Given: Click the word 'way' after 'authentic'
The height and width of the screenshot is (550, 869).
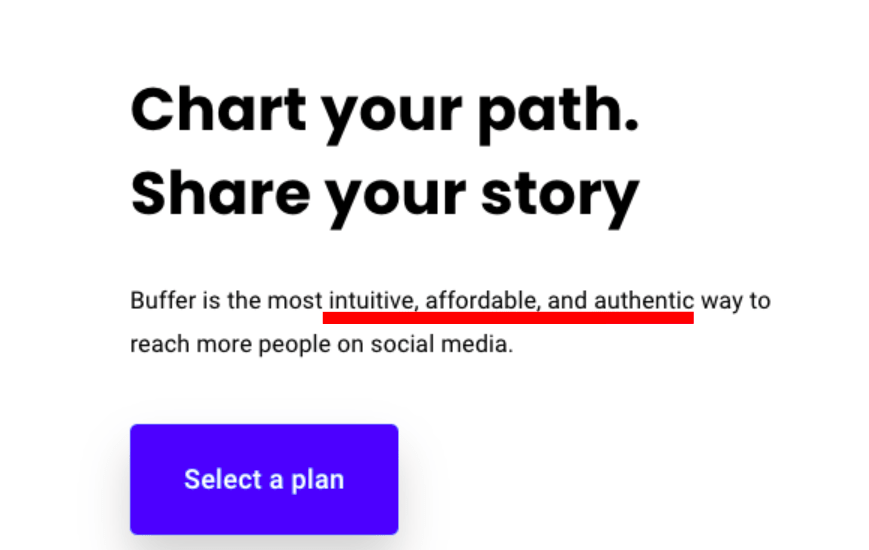Looking at the screenshot, I should coord(719,300).
